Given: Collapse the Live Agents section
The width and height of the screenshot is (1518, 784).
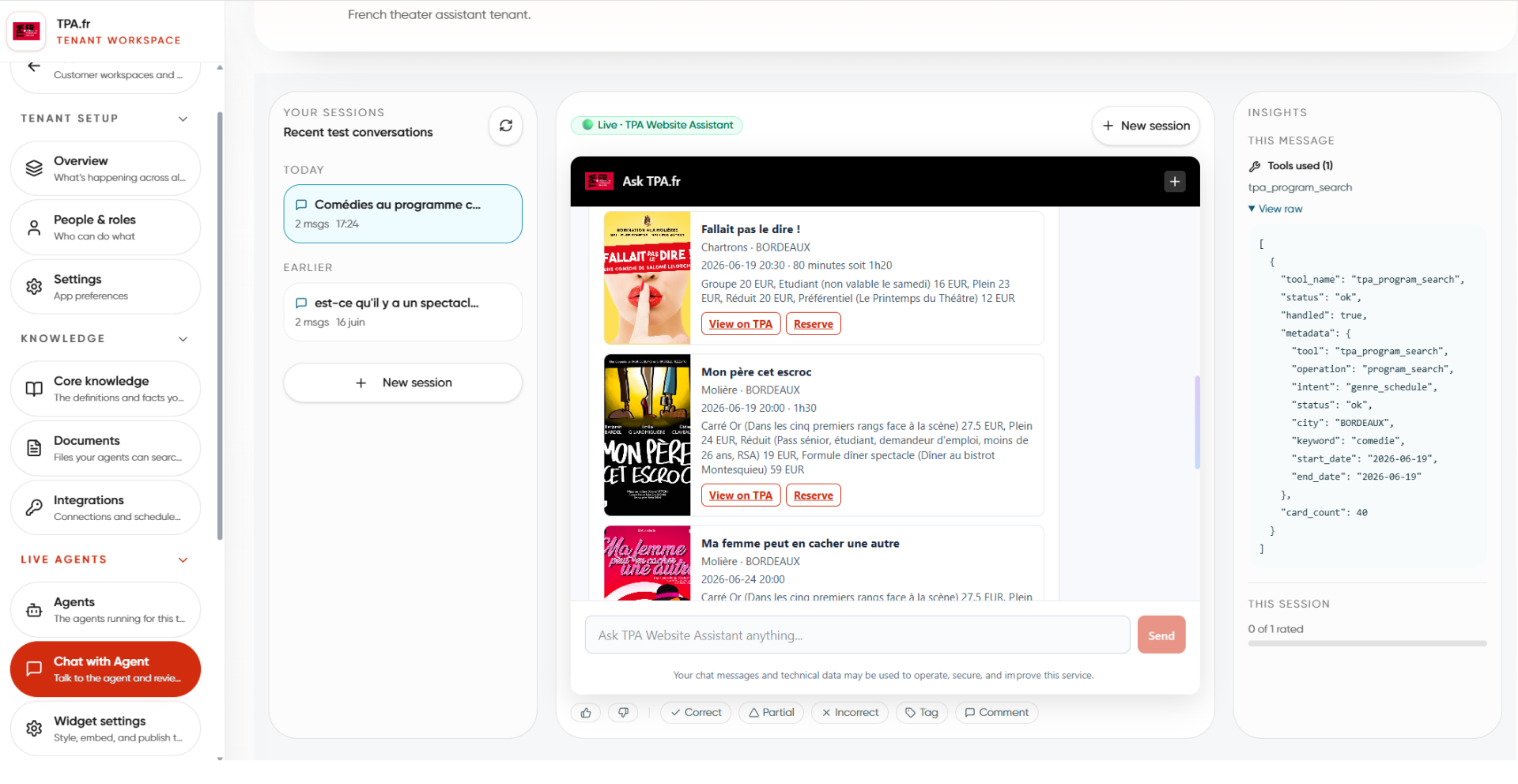Looking at the screenshot, I should point(183,560).
